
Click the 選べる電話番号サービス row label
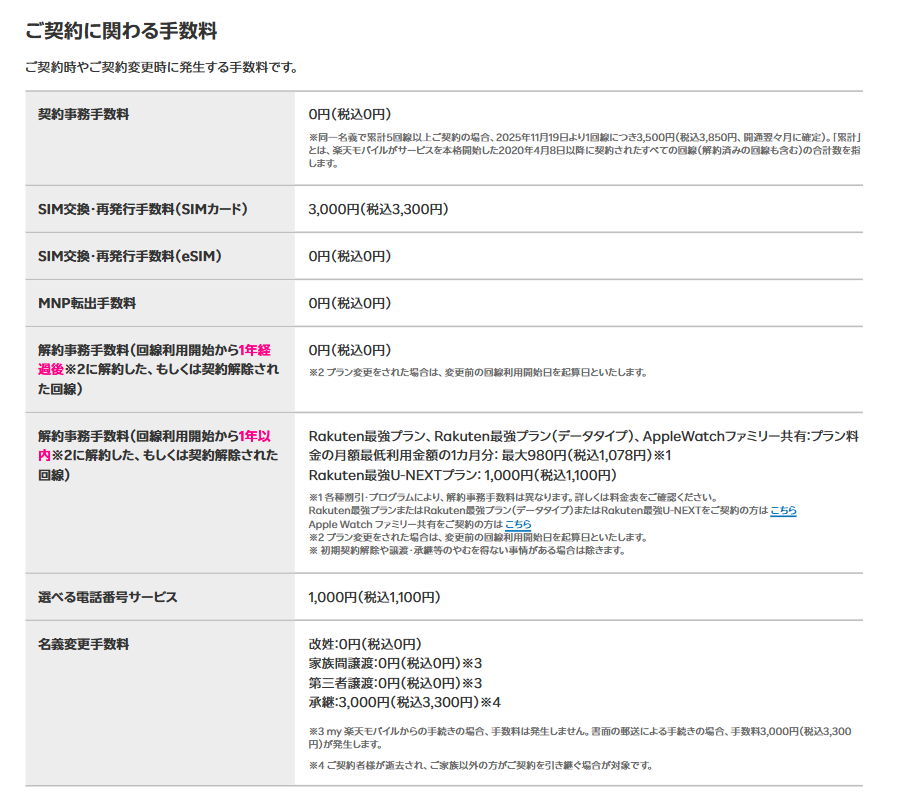click(107, 597)
